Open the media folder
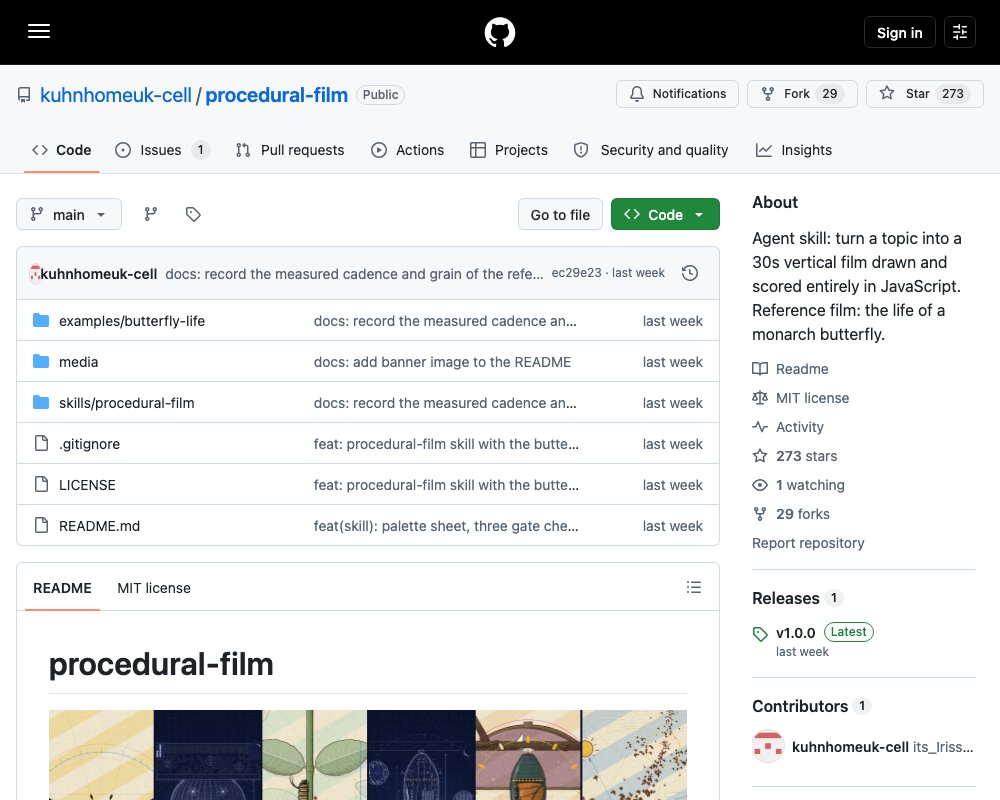The height and width of the screenshot is (800, 1000). (78, 362)
